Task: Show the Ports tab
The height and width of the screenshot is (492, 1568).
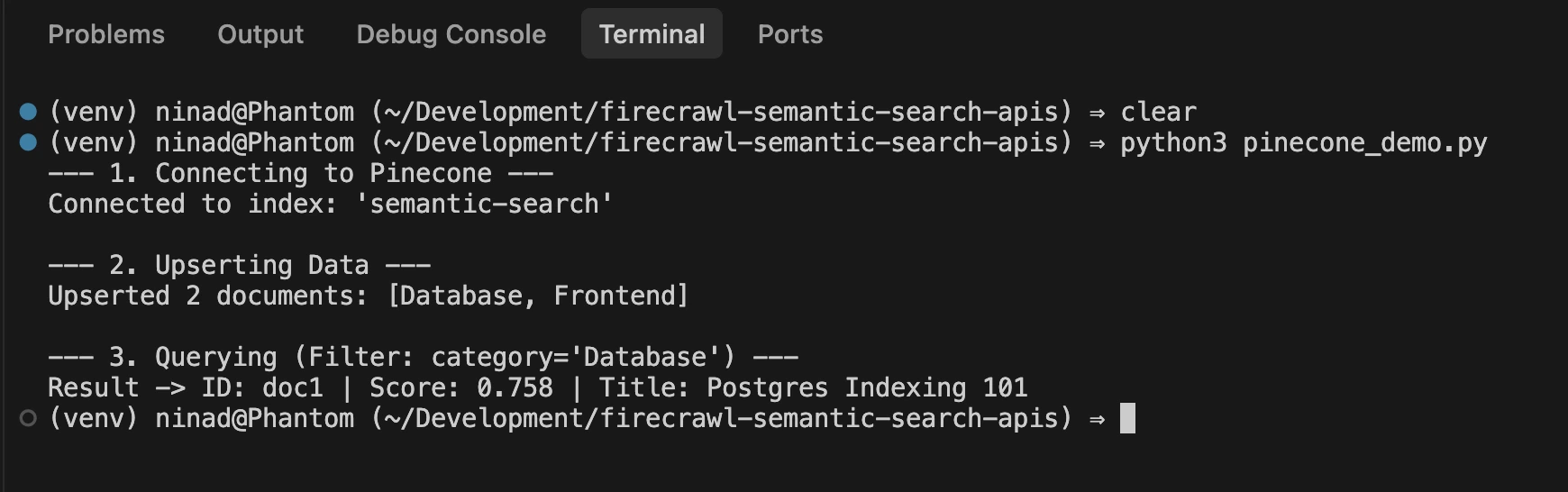Action: (789, 34)
